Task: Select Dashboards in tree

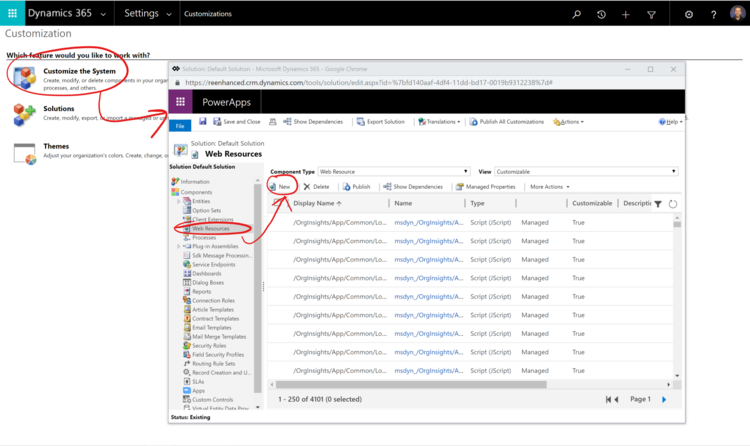Action: (x=207, y=274)
